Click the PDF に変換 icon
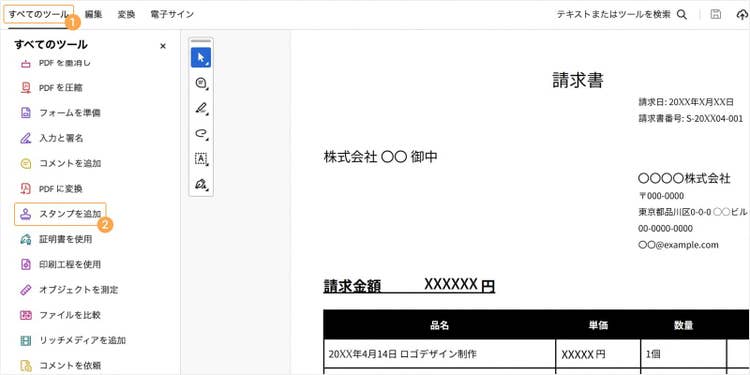The height and width of the screenshot is (375, 750). pyautogui.click(x=26, y=188)
